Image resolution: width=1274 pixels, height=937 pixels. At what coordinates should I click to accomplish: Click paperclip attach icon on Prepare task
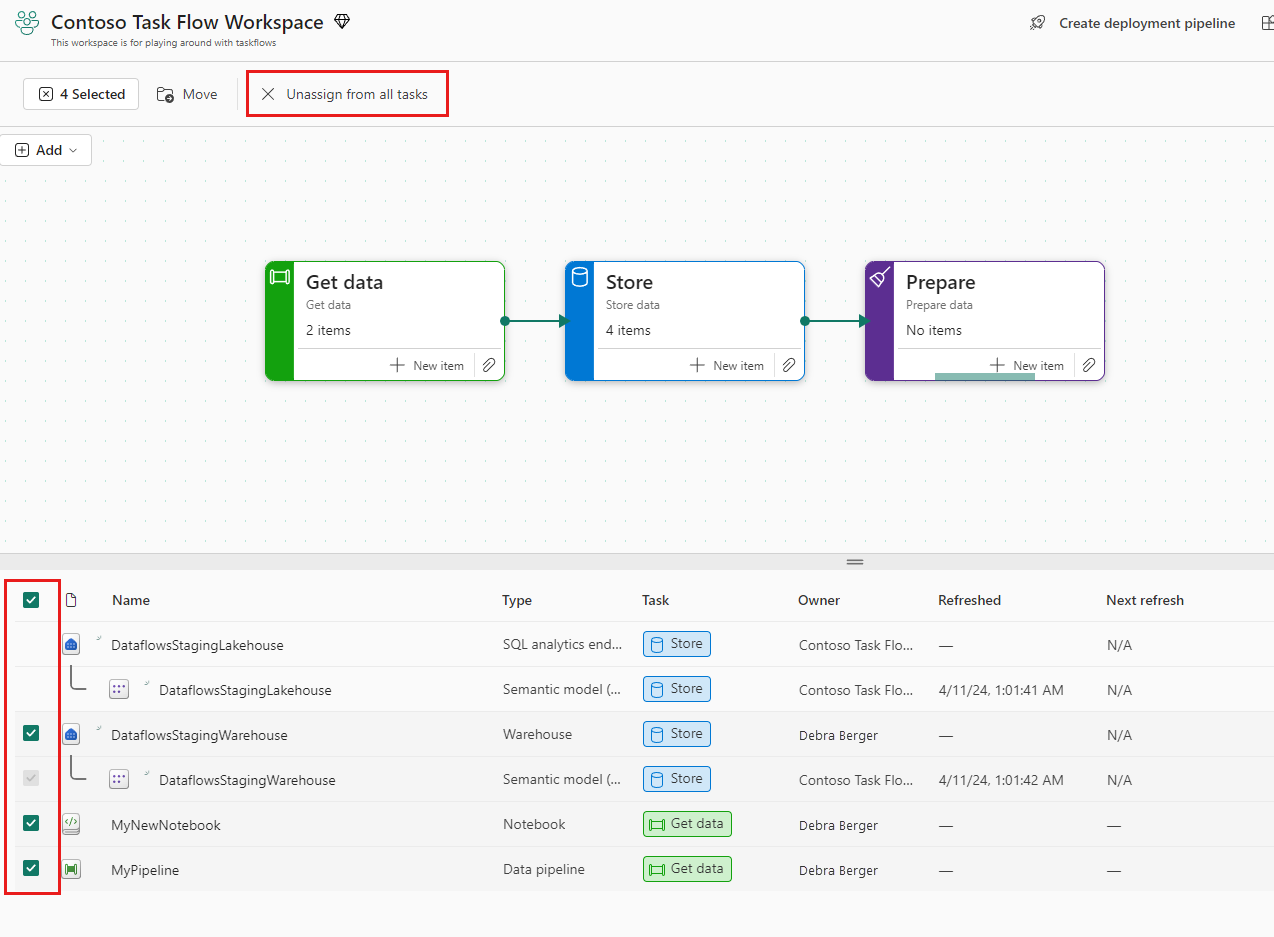click(x=1089, y=366)
